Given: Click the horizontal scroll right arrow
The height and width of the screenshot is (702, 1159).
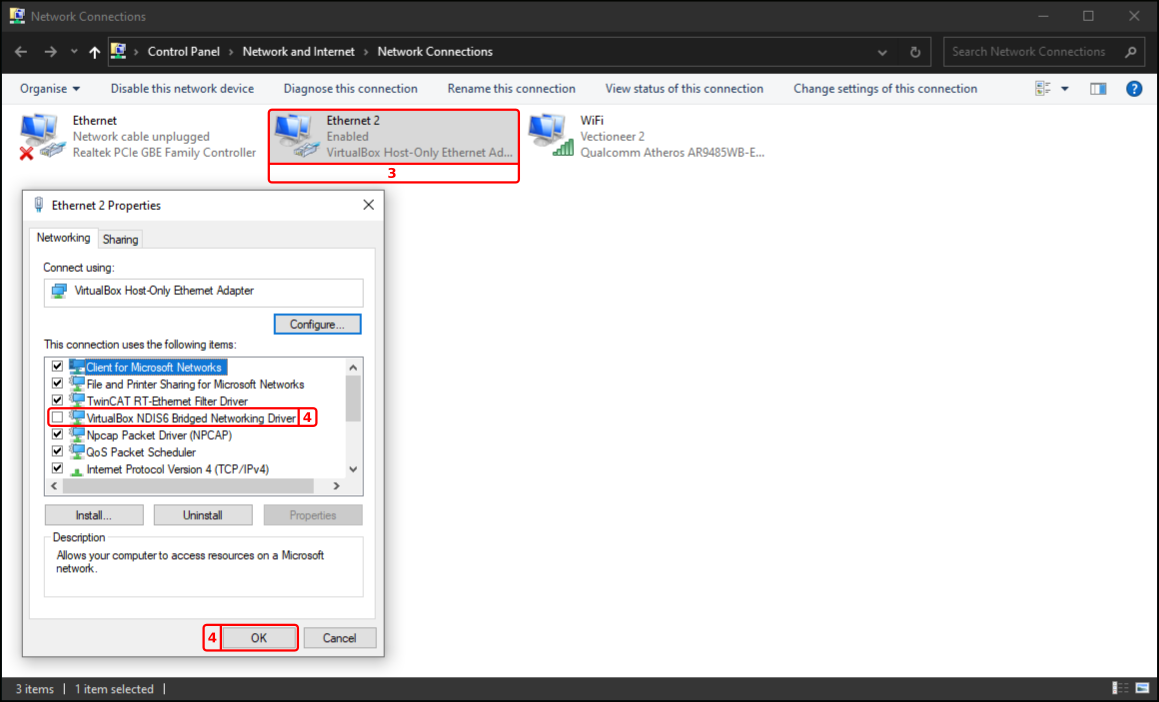Looking at the screenshot, I should [336, 486].
